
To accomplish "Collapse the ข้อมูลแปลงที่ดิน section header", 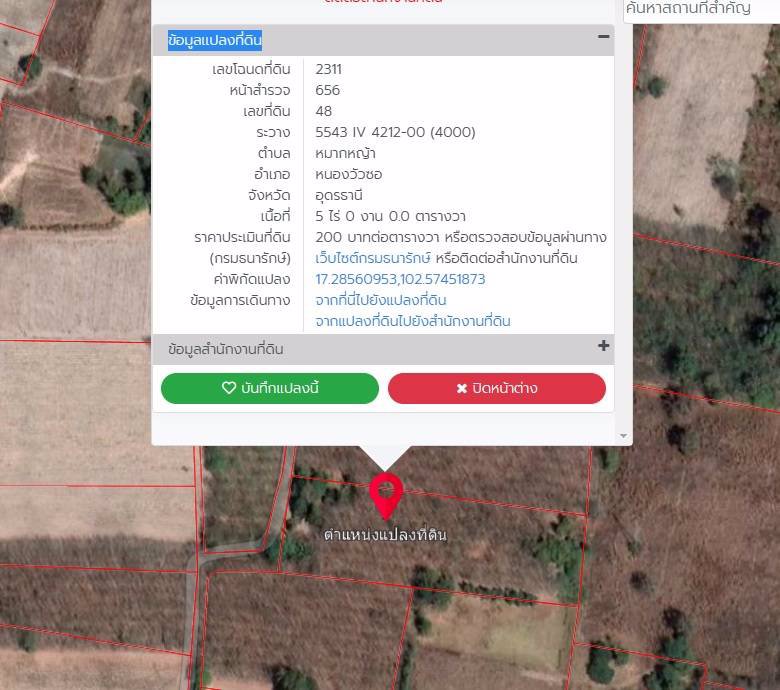I will click(x=215, y=40).
